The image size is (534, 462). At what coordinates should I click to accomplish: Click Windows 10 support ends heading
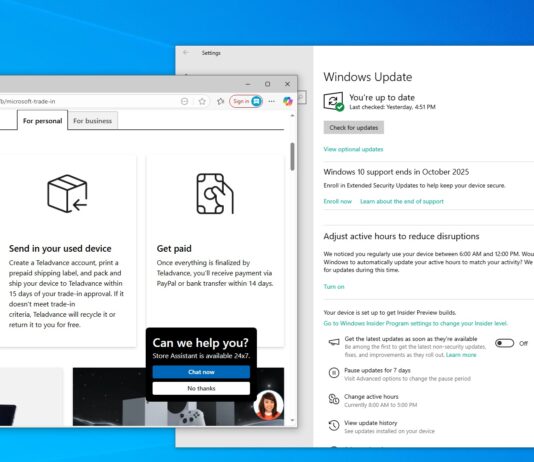coord(396,172)
